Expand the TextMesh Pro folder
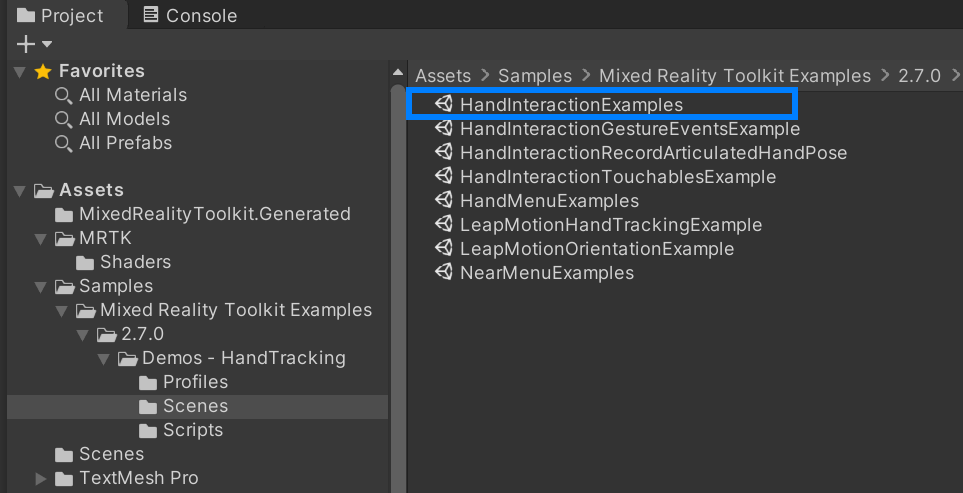 point(41,478)
